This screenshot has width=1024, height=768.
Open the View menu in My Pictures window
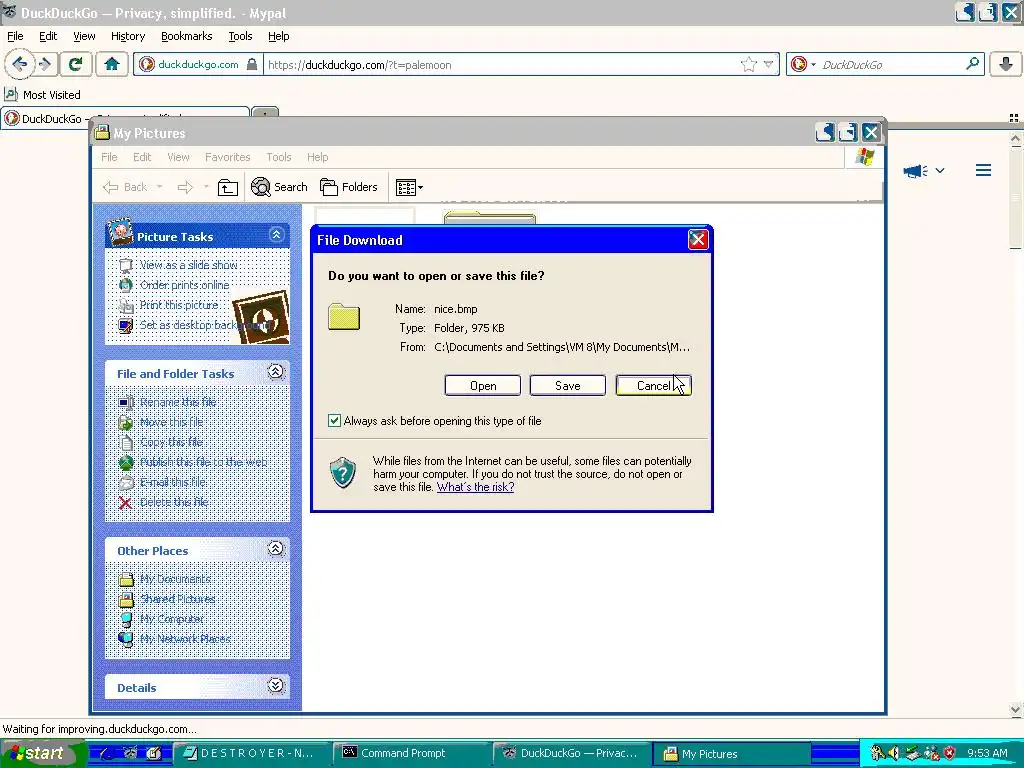[178, 157]
